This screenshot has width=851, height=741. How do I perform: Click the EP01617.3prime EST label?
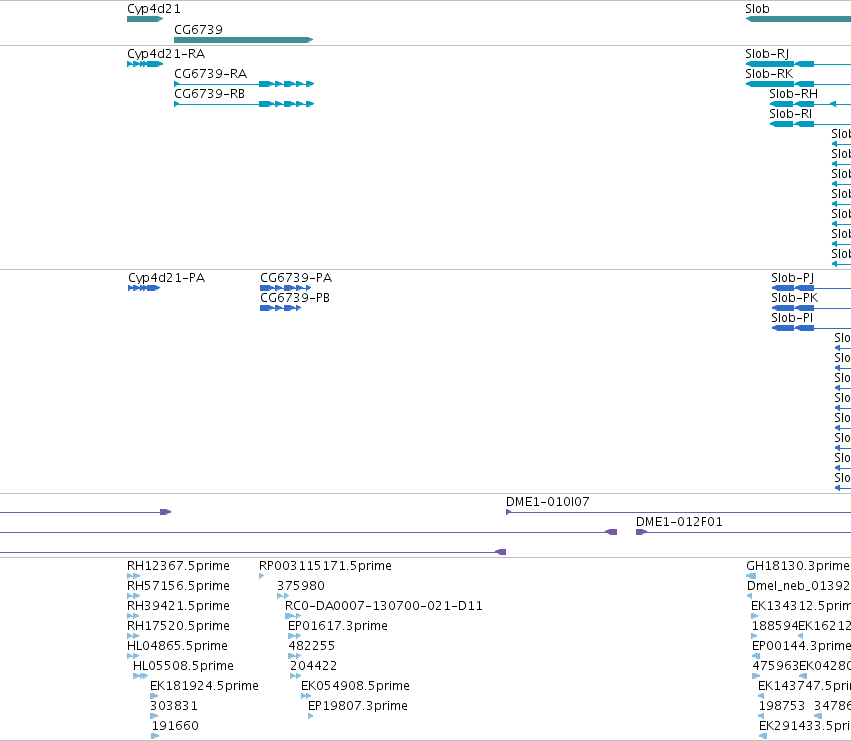(x=338, y=626)
